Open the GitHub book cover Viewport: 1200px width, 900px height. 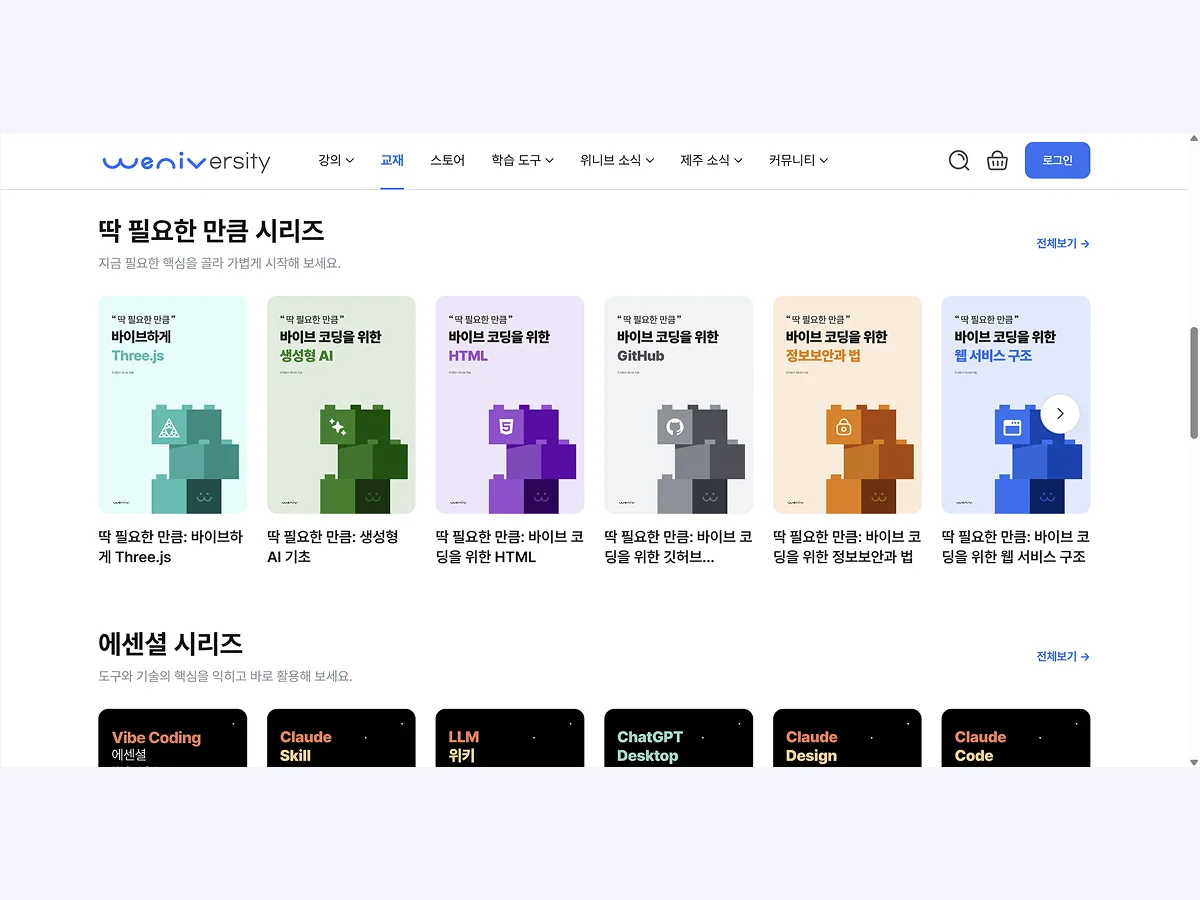[679, 405]
